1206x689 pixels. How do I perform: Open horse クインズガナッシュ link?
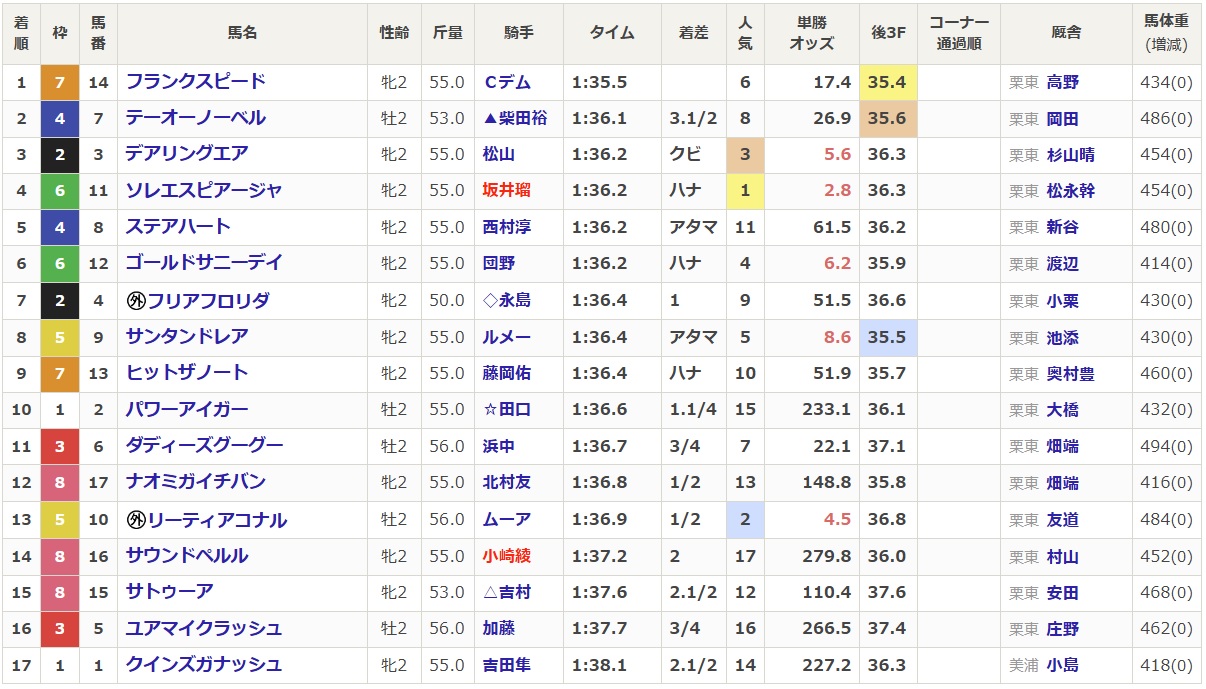(203, 665)
